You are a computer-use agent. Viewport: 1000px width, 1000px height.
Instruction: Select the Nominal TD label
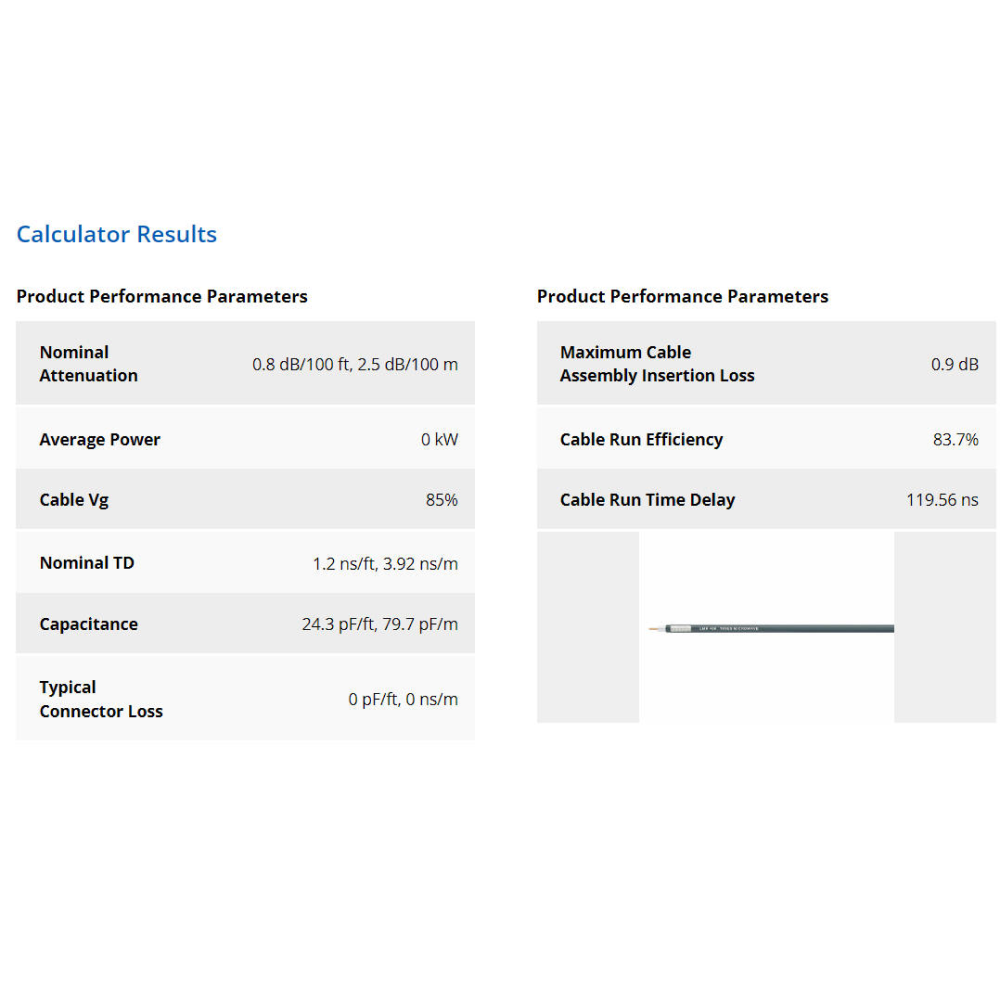[86, 563]
